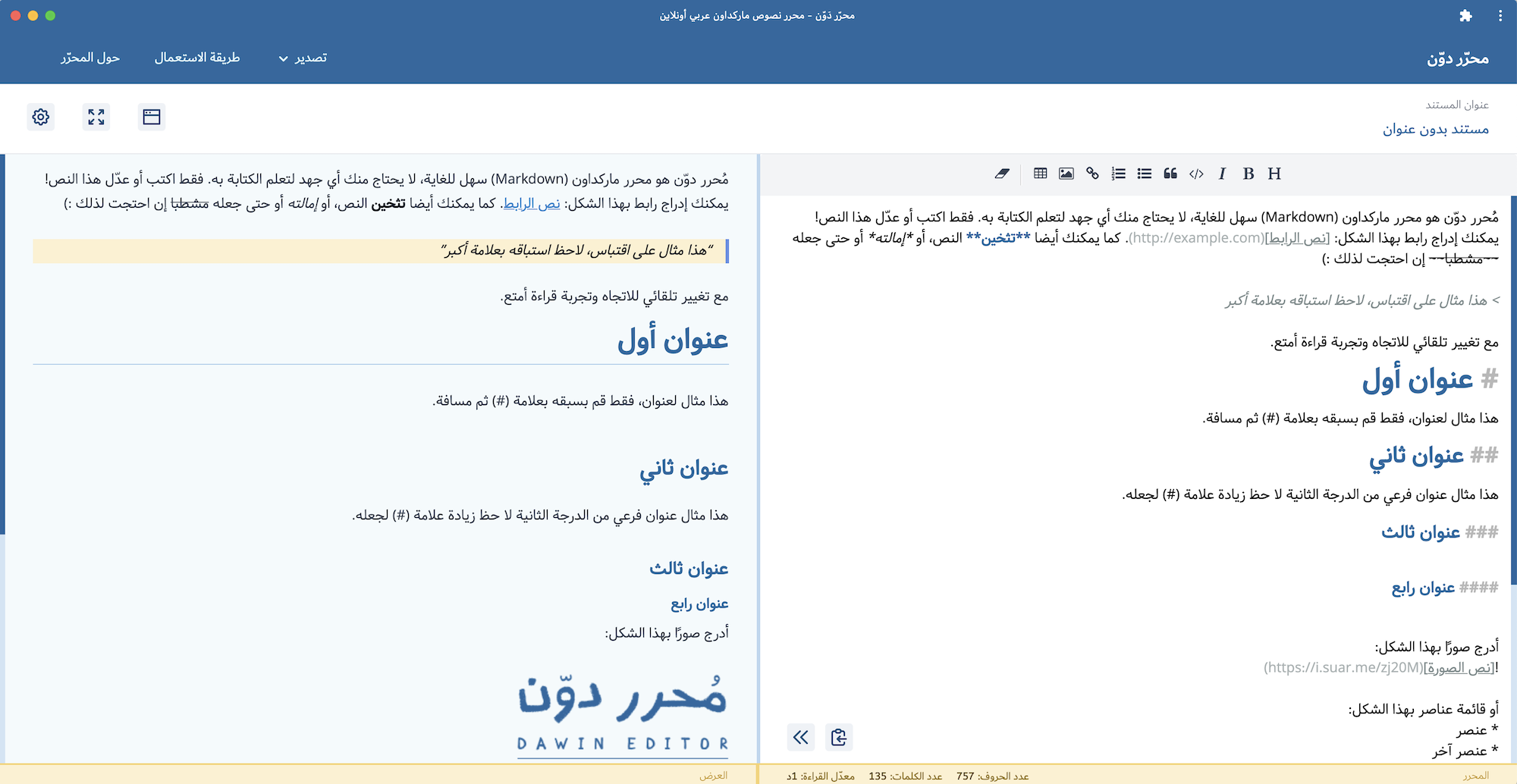Click the Heading (H) formatting icon
Viewport: 1517px width, 784px height.
click(1274, 174)
